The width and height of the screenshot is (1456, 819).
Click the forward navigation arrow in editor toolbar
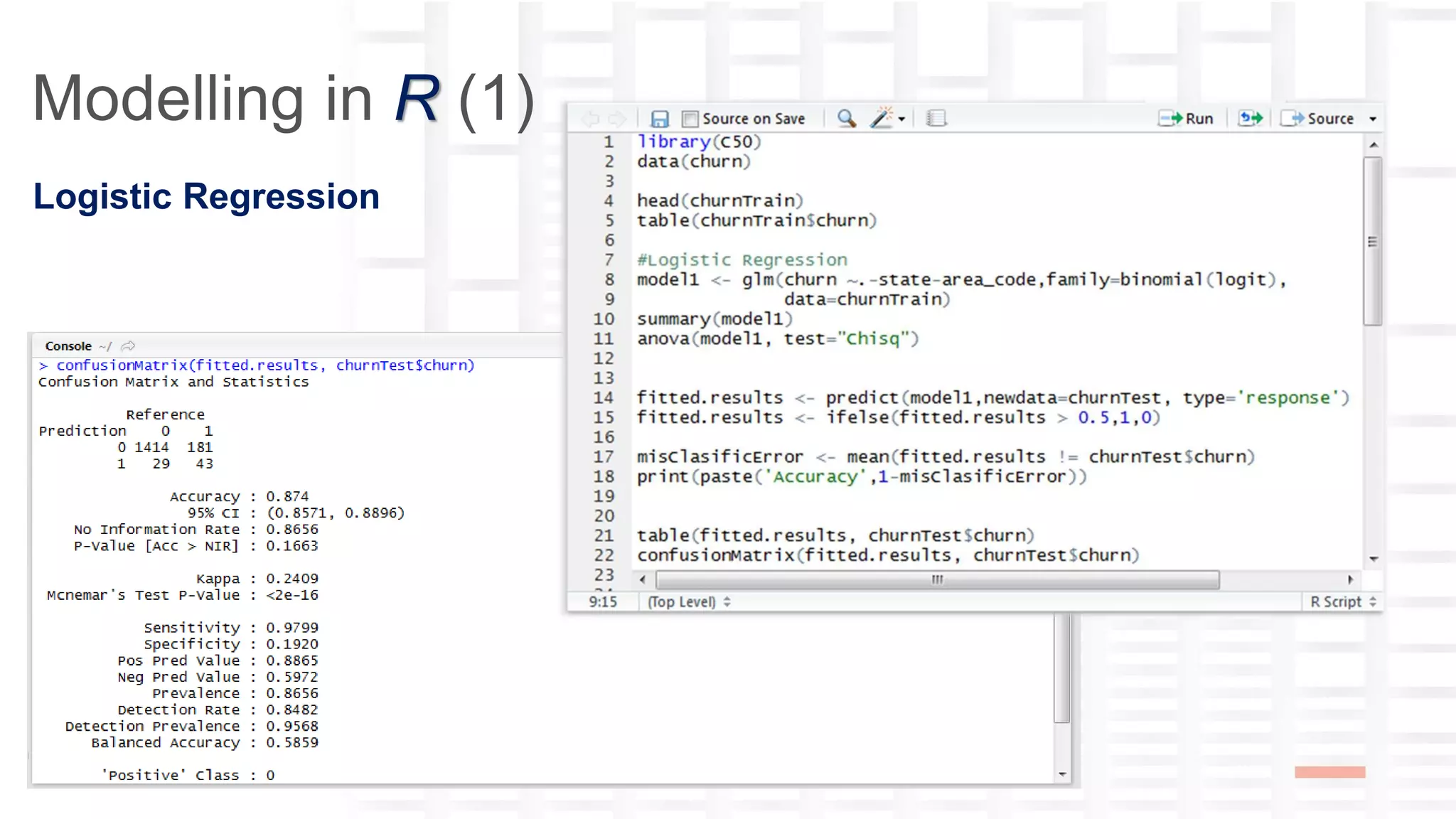point(616,119)
